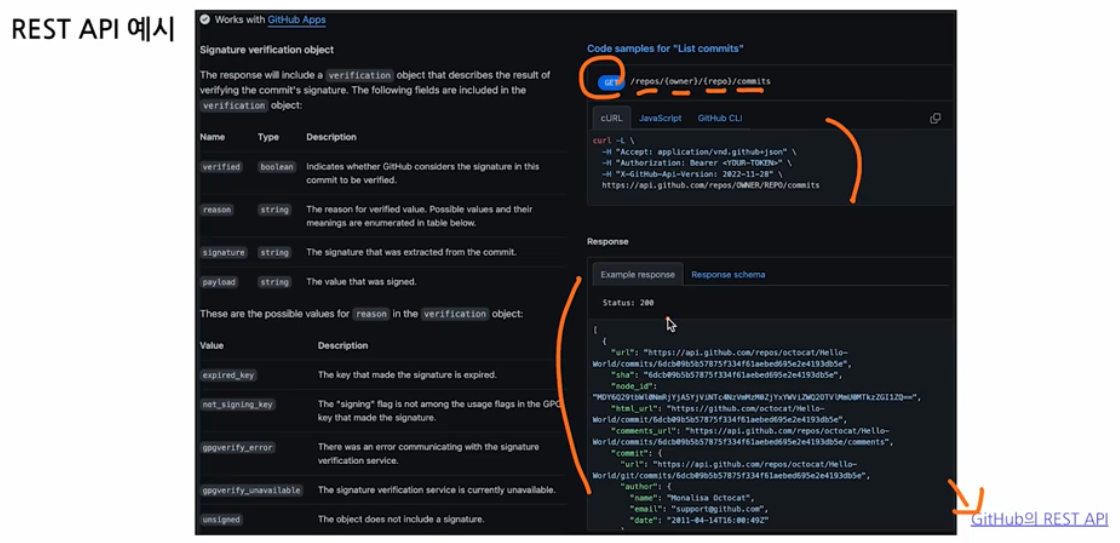
Task: Click the boolean type label
Action: click(276, 166)
